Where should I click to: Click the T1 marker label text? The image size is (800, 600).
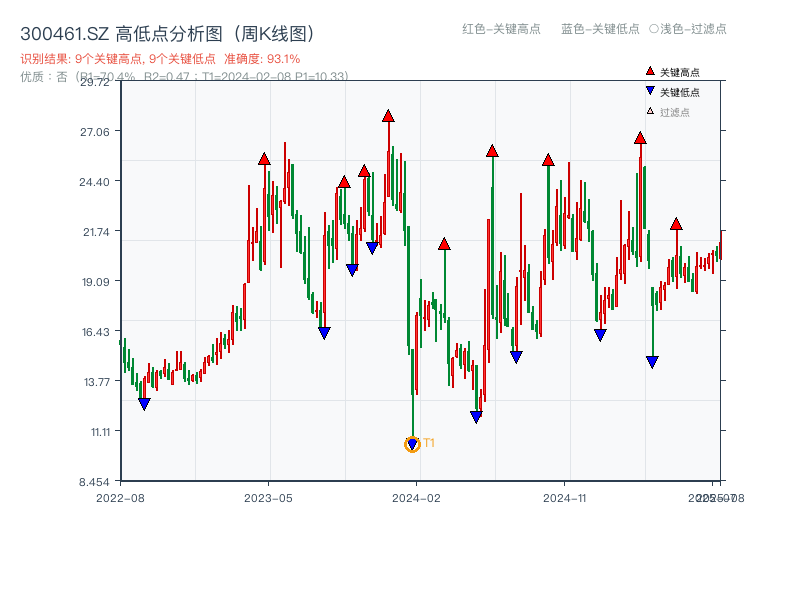point(428,440)
